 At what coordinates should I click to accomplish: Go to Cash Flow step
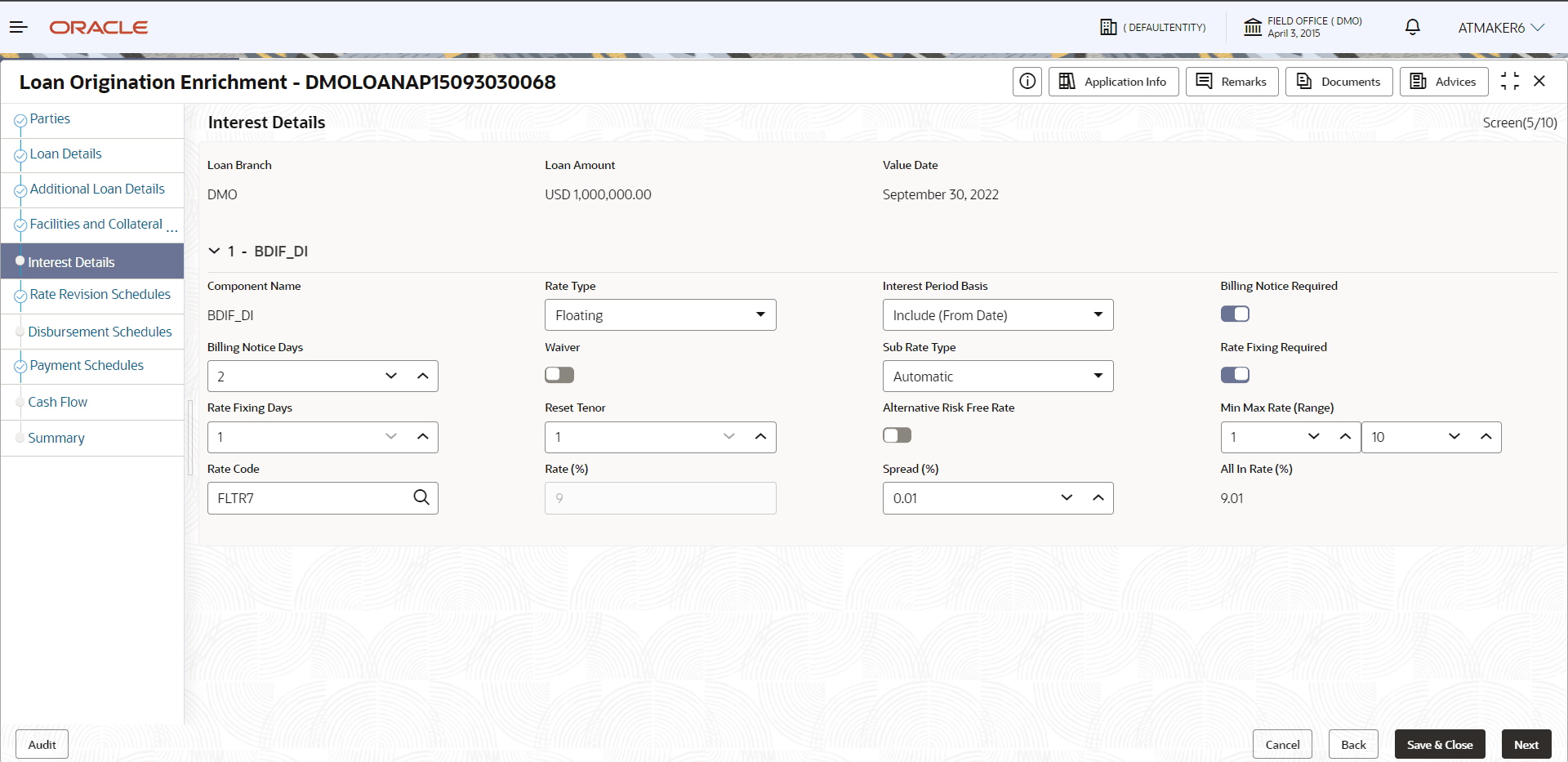[x=57, y=402]
